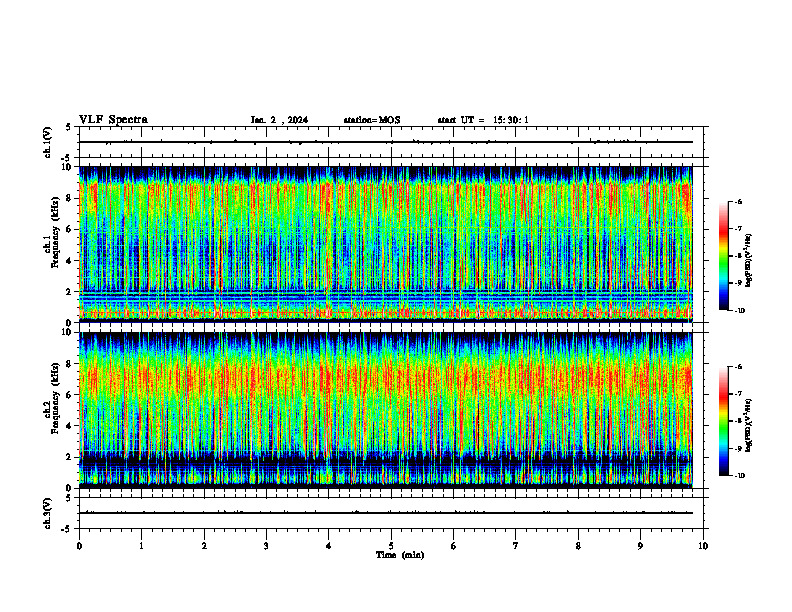This screenshot has width=792, height=612.
Task: Click the "station=MOS" header label
Action: click(372, 120)
